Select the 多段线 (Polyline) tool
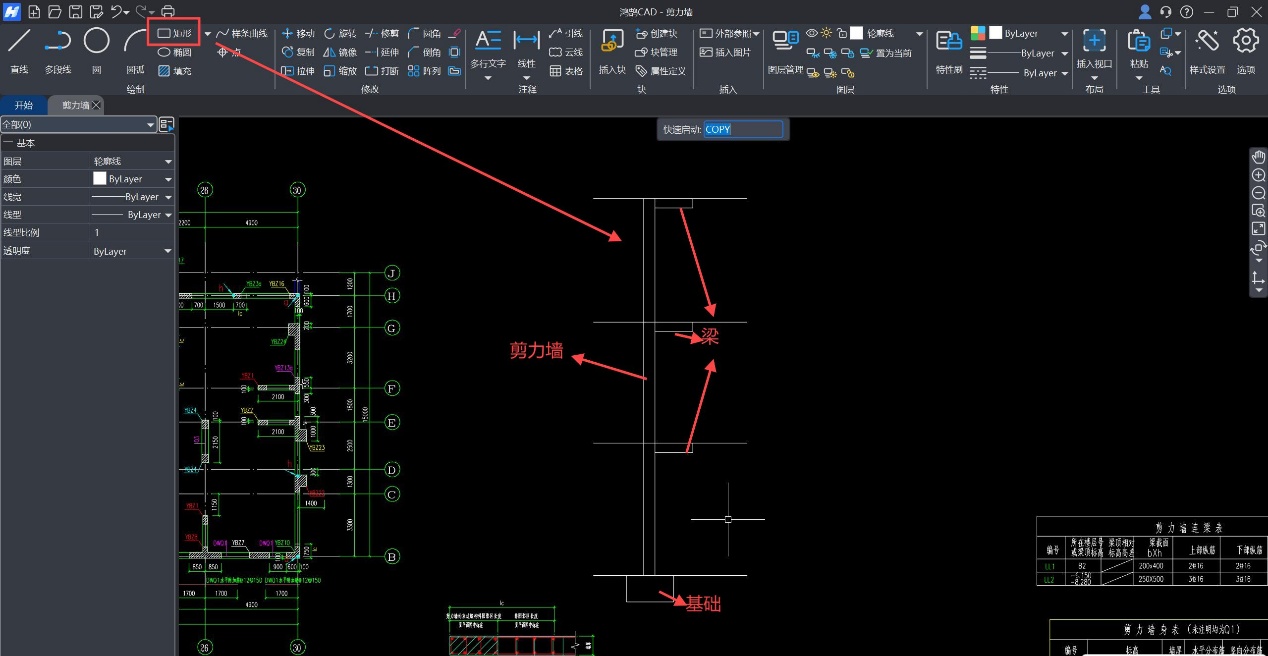This screenshot has width=1268, height=656. pos(58,48)
